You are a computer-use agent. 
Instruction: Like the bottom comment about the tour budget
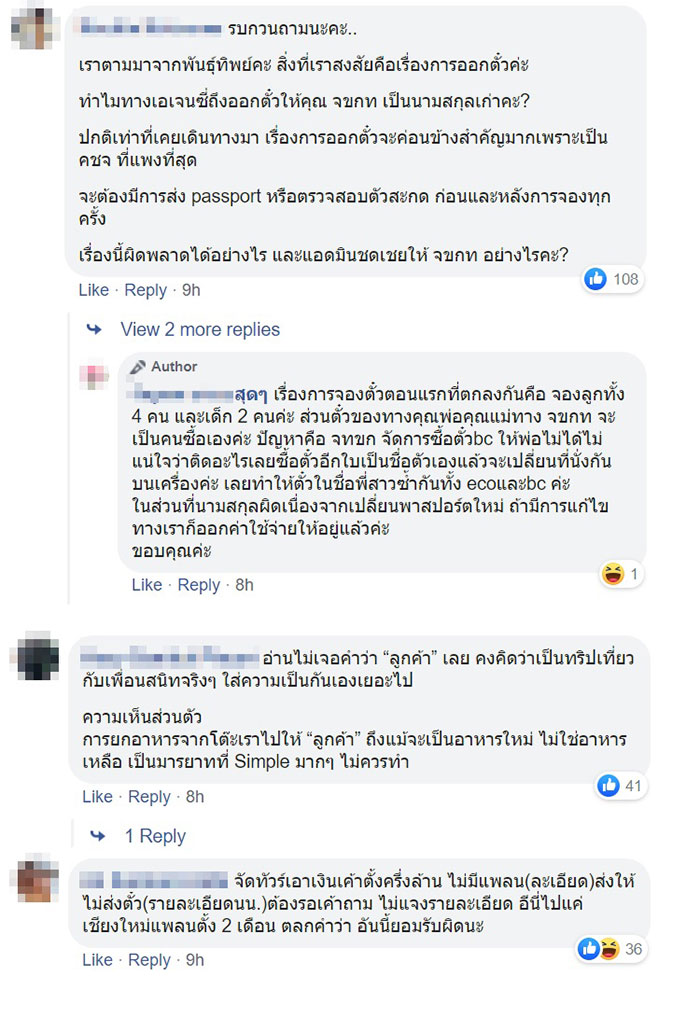point(97,959)
